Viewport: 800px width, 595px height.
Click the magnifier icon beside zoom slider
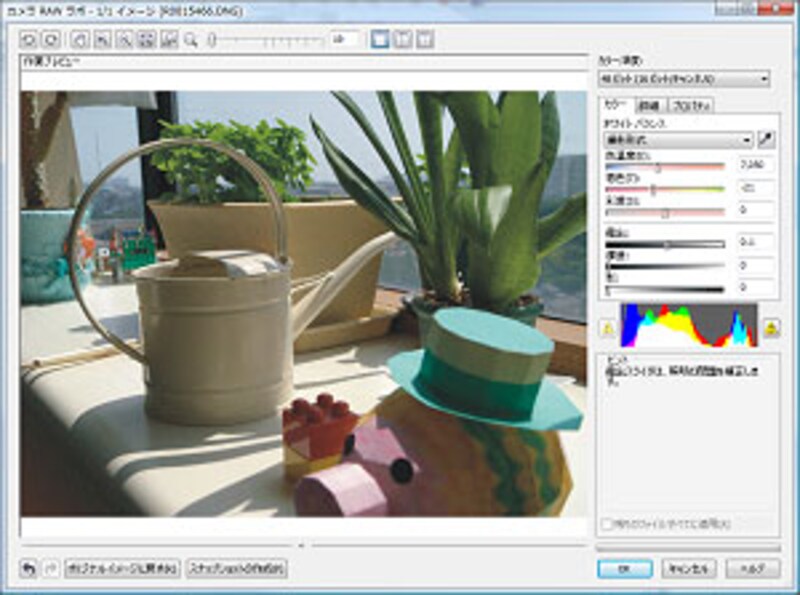click(x=191, y=40)
